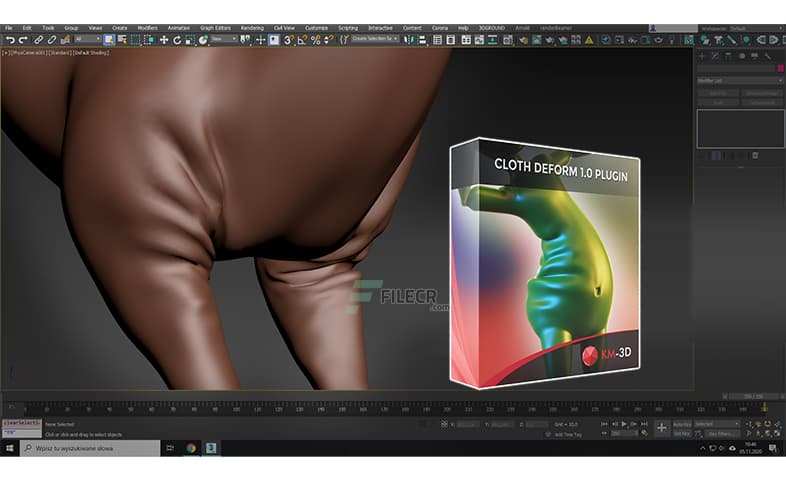
Task: Click the Rectangular Selection Region icon
Action: 135,40
